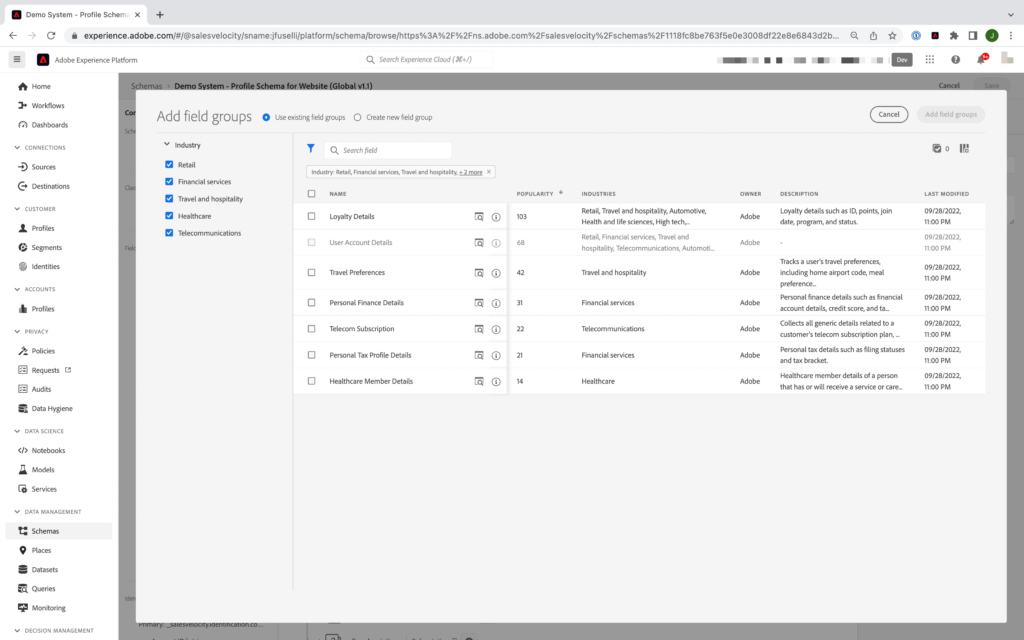Click the info icon next to Travel Preferences
Screen dimensions: 1024x640
tap(496, 272)
